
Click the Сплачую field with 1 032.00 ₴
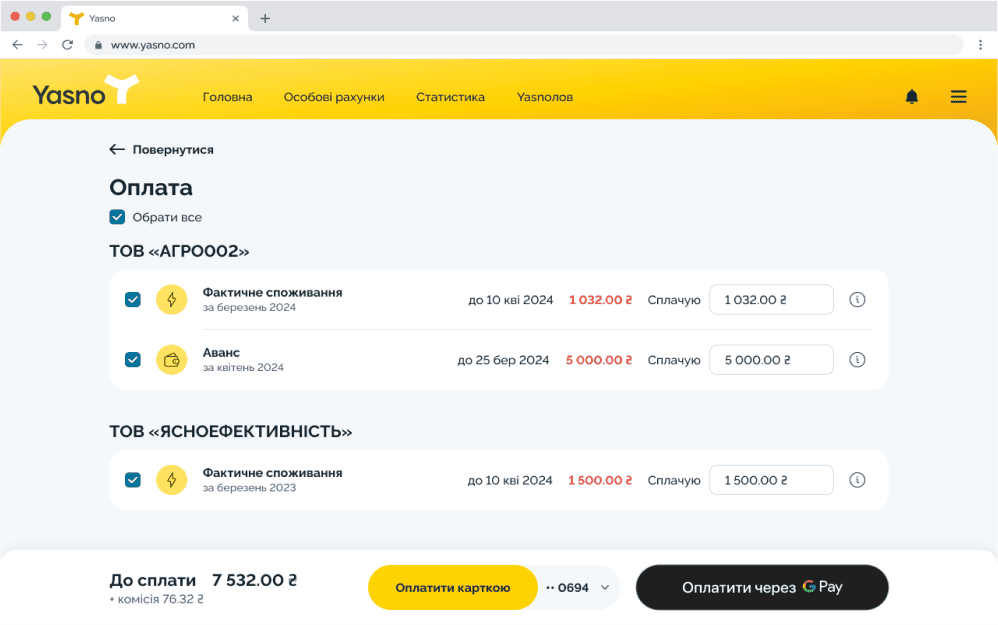pyautogui.click(x=771, y=300)
